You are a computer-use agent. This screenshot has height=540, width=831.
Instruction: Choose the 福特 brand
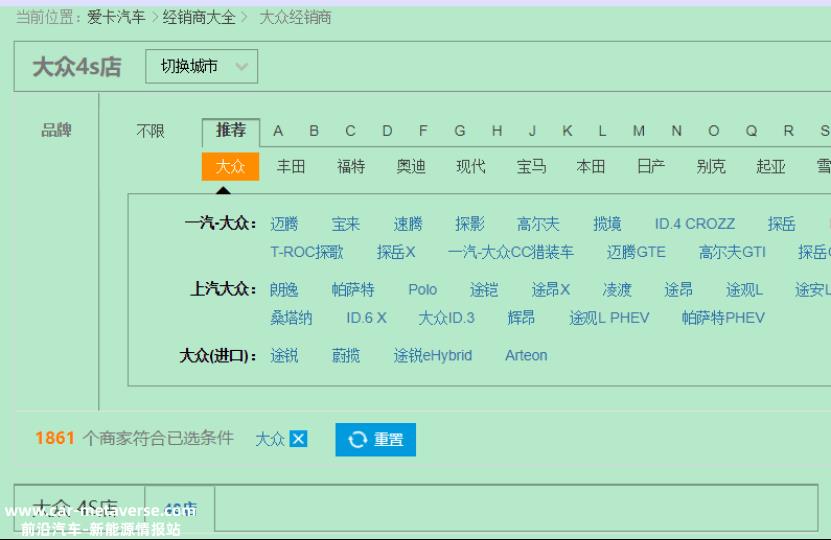coord(351,166)
